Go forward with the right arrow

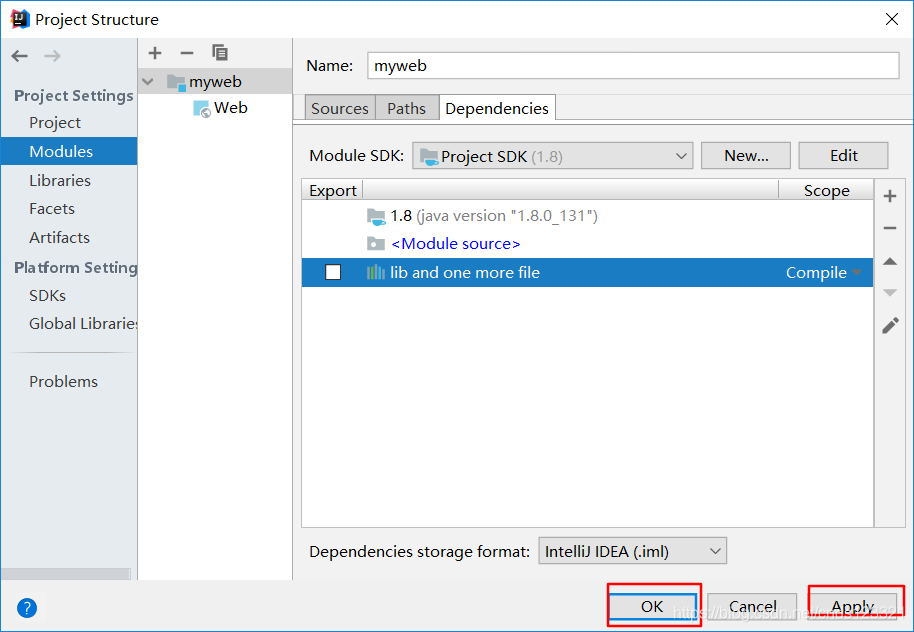52,56
